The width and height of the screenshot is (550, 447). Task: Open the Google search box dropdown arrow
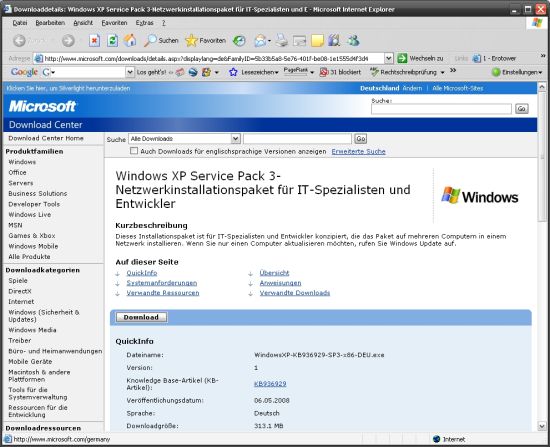tap(130, 72)
